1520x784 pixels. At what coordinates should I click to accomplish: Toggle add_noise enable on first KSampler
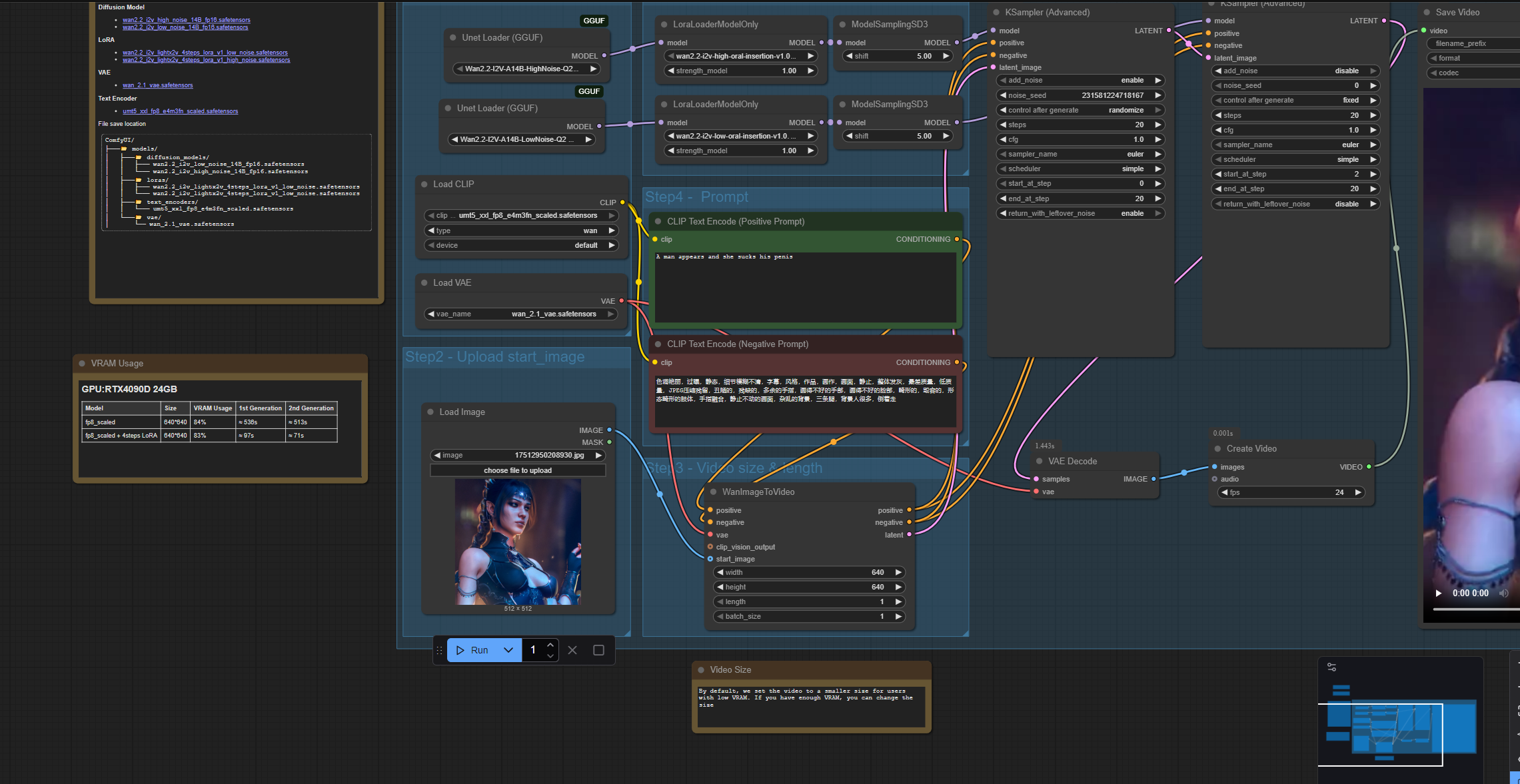1080,80
